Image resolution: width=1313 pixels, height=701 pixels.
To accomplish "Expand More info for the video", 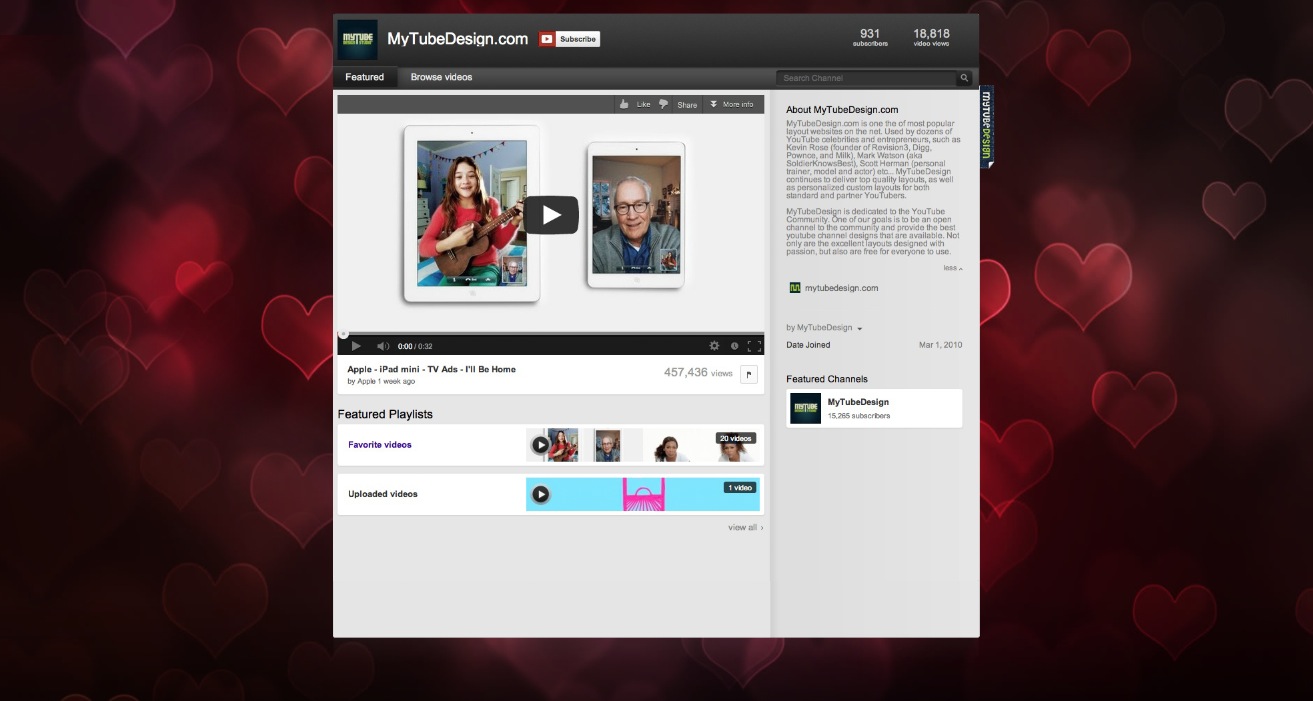I will (732, 104).
